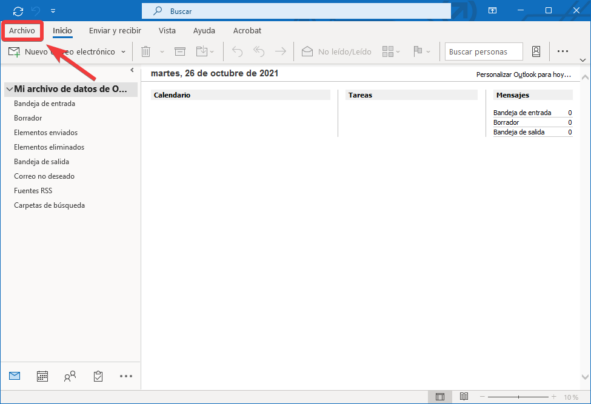Open the Quick Access Toolbar customize dropdown

tap(53, 11)
